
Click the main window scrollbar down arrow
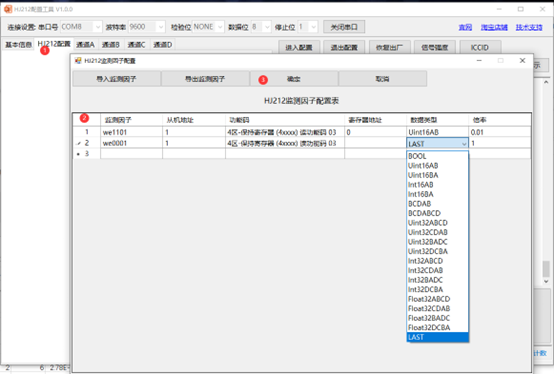click(x=546, y=281)
